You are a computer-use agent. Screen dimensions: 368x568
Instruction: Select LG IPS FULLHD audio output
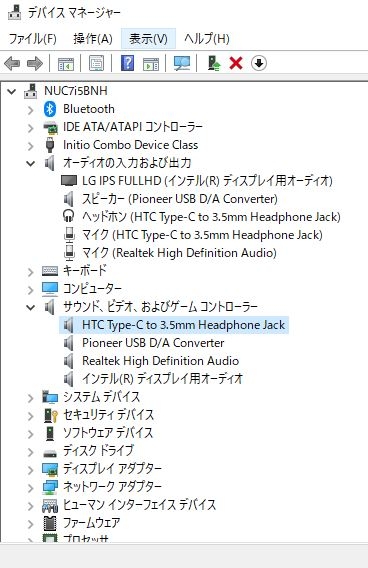pos(207,180)
